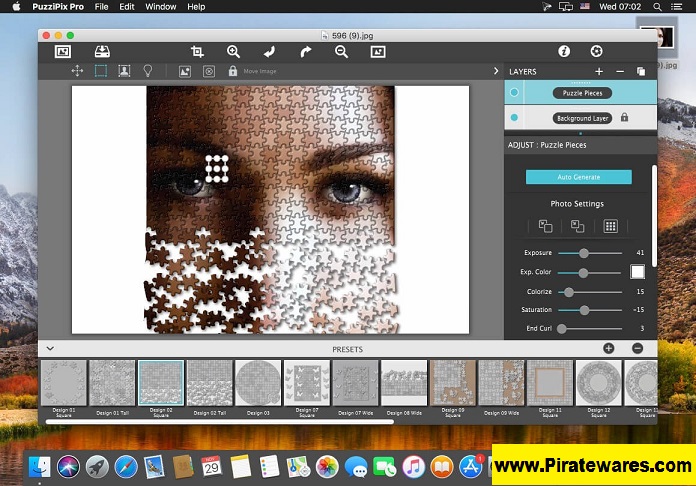Screen dimensions: 696x486
Task: Select the grid icon in Photo Settings
Action: (x=610, y=226)
